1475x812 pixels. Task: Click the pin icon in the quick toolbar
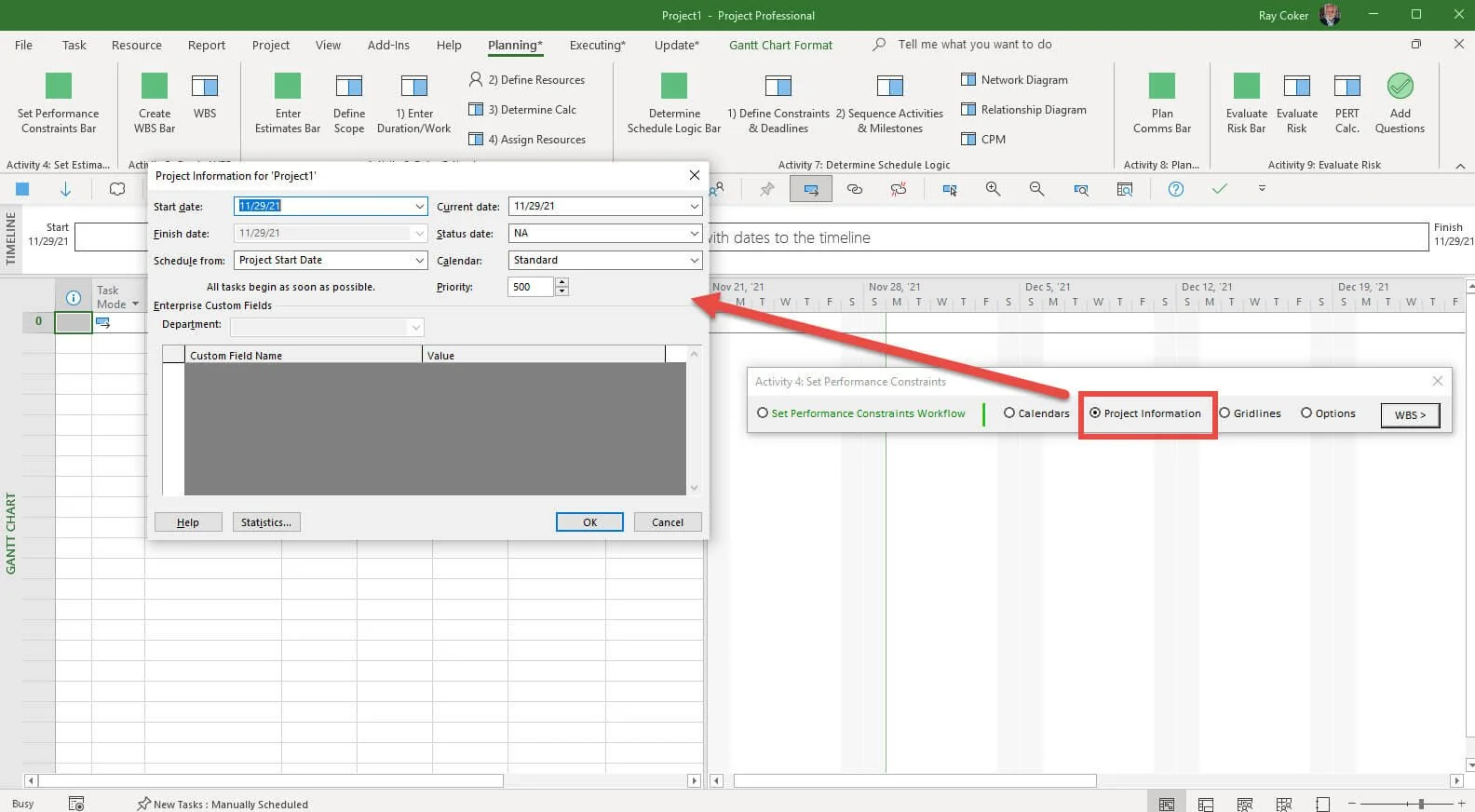(x=766, y=189)
